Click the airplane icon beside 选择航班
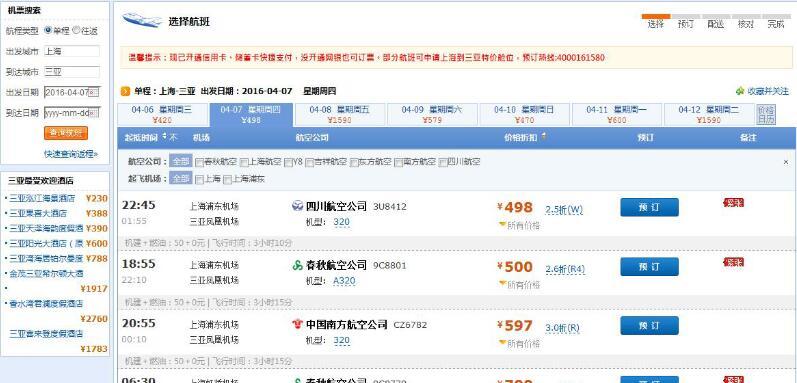Viewport: 797px width, 383px height. pyautogui.click(x=142, y=20)
